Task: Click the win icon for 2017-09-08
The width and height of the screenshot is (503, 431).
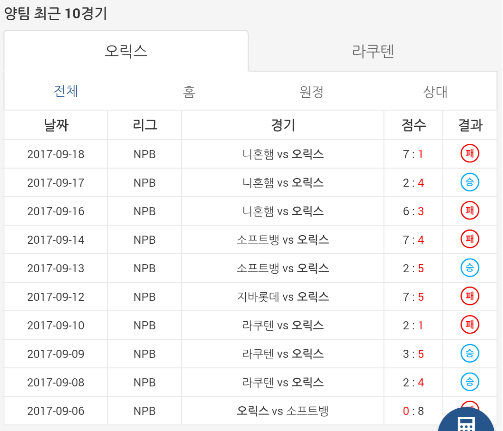Action: click(470, 382)
